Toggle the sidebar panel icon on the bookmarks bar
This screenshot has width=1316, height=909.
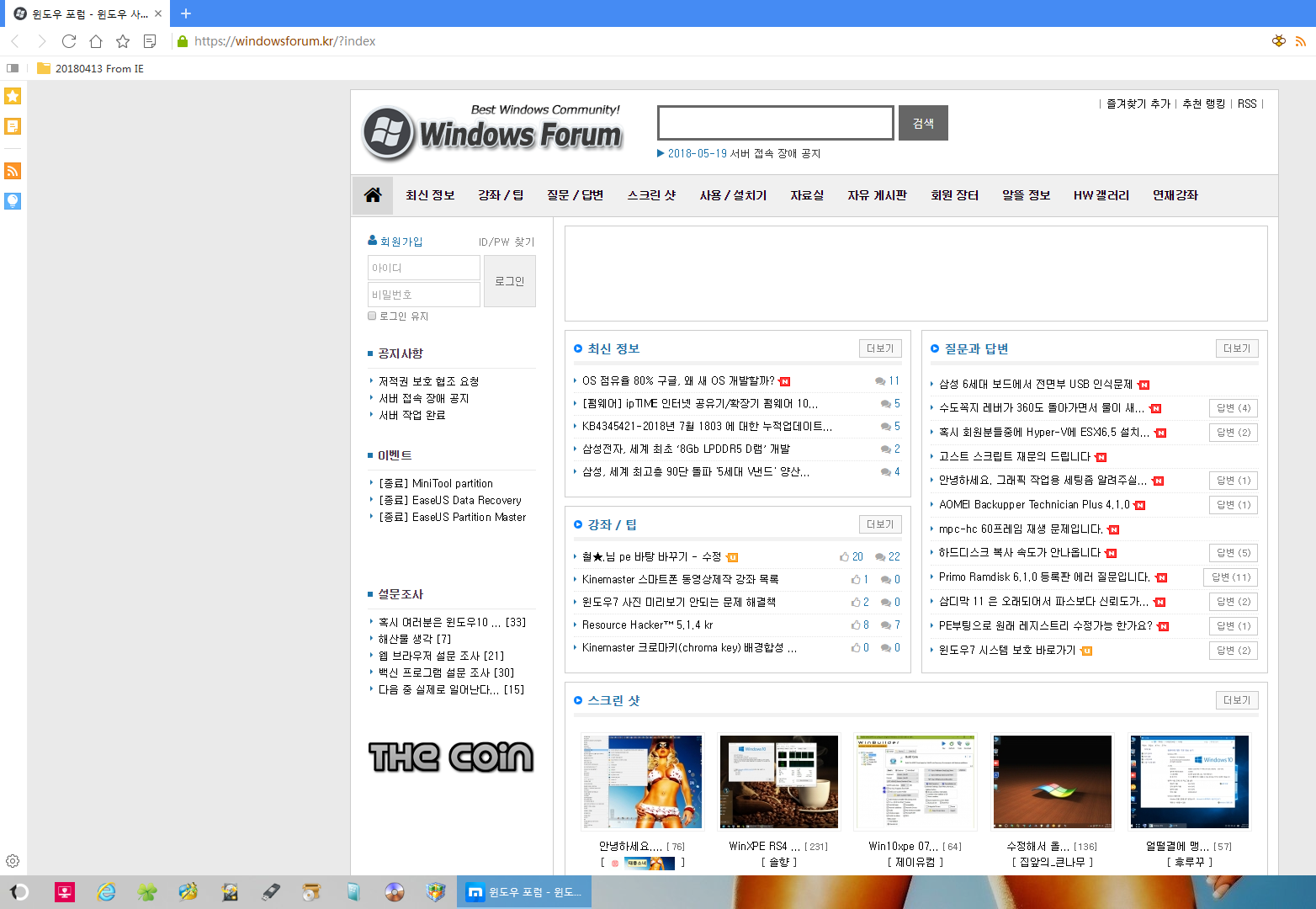pyautogui.click(x=13, y=68)
